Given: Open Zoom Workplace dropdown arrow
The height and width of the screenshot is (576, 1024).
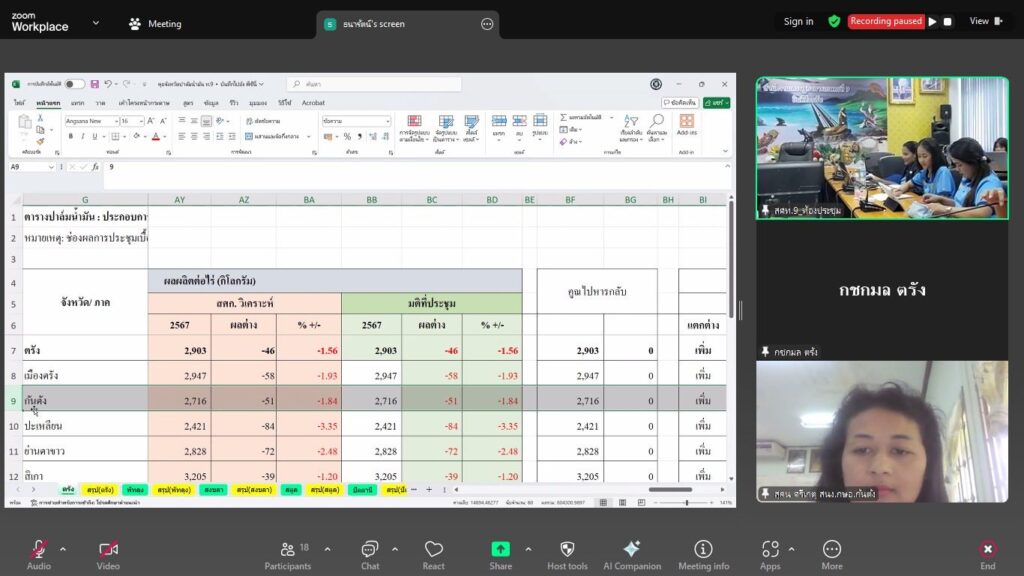Looking at the screenshot, I should tap(96, 22).
